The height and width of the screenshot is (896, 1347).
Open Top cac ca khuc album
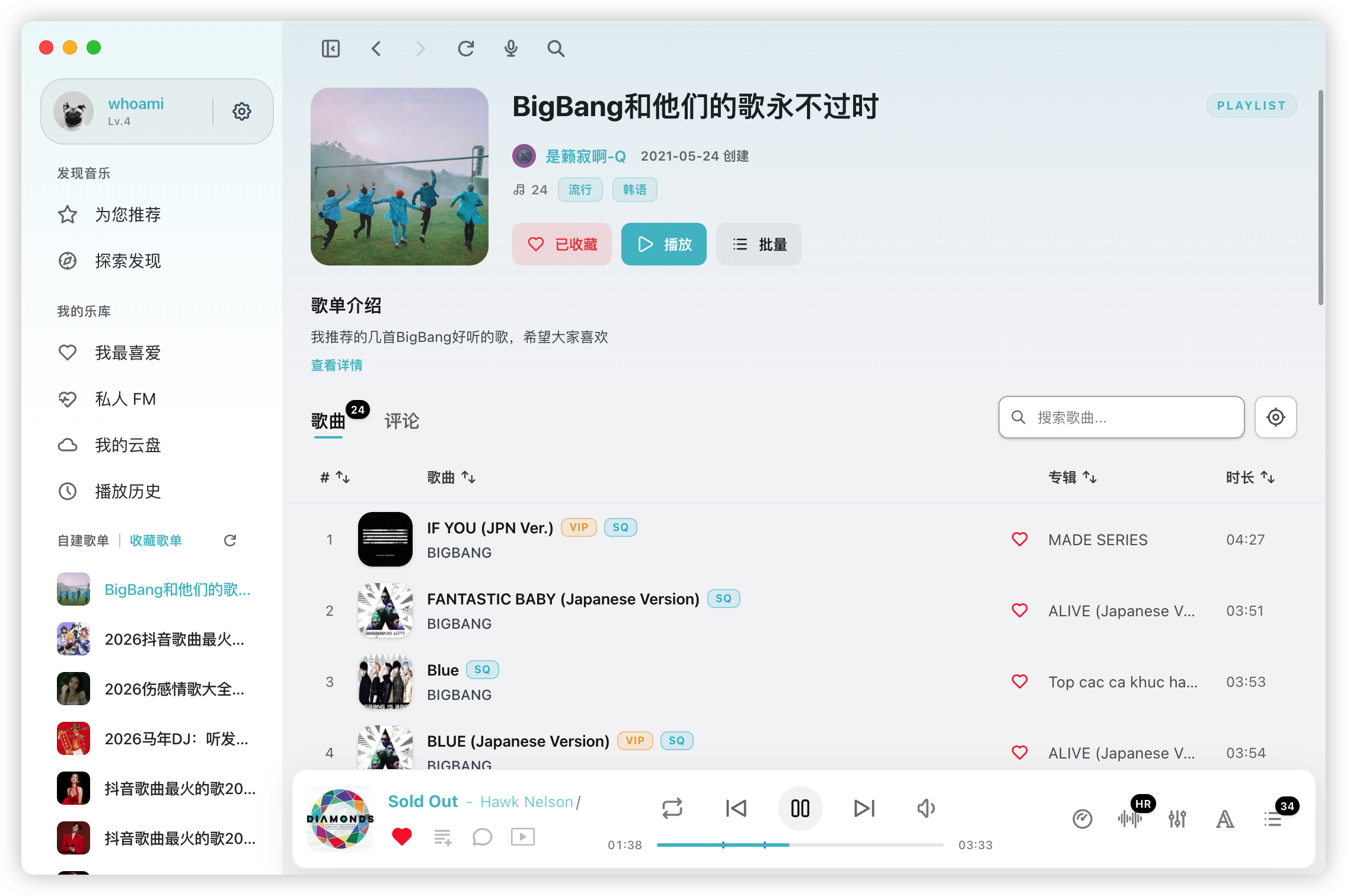tap(1123, 682)
